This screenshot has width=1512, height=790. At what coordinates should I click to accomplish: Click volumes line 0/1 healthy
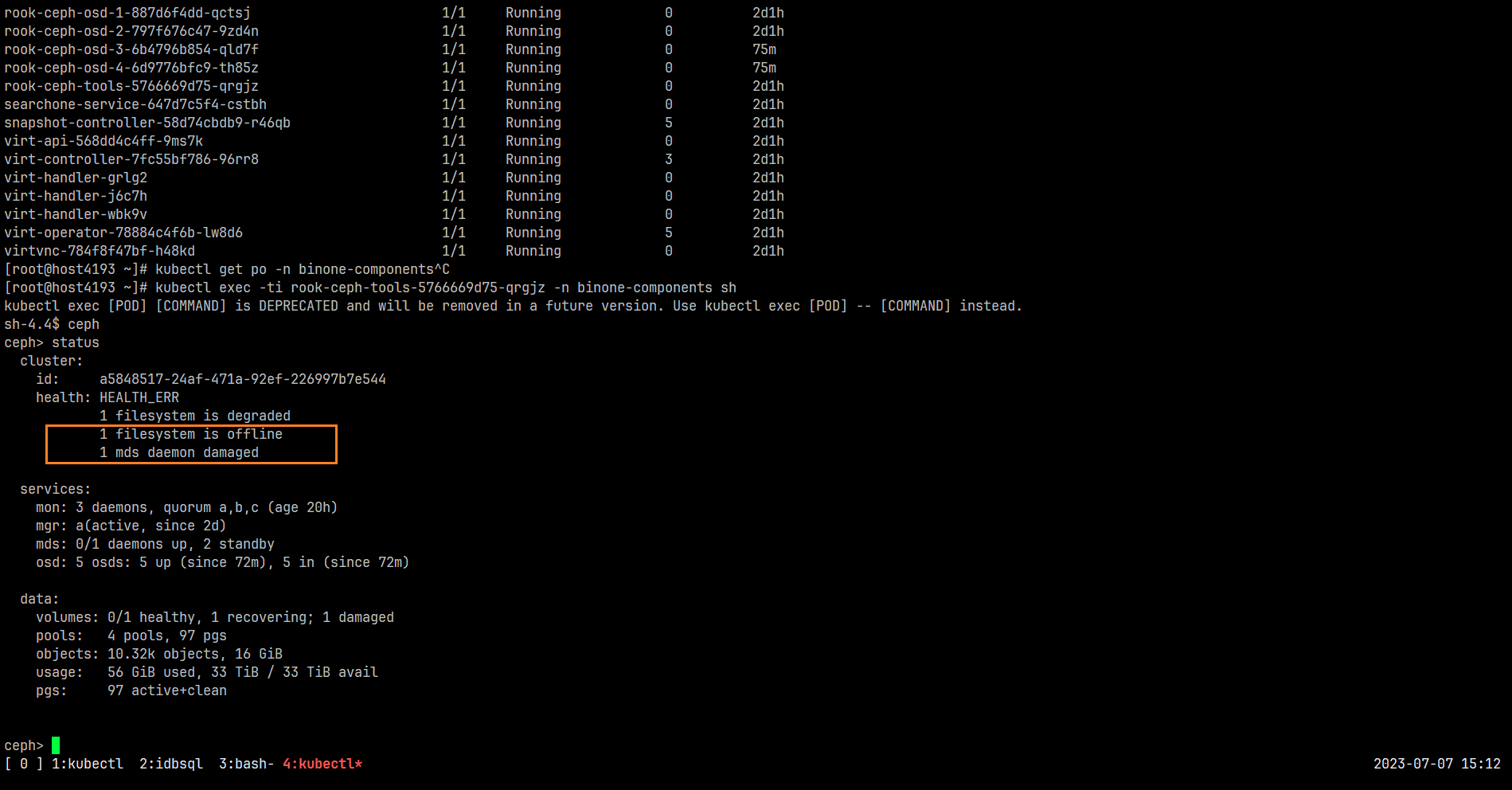pyautogui.click(x=215, y=617)
